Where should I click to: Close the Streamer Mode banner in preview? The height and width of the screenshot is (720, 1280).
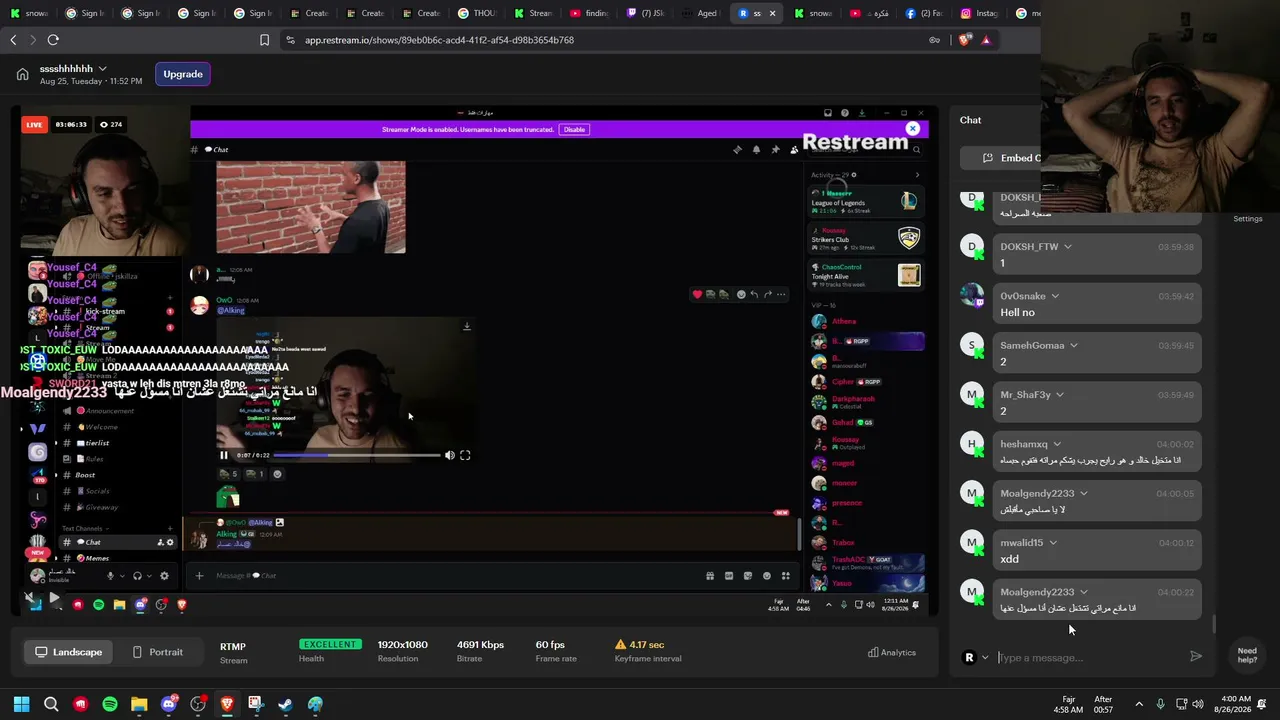912,129
